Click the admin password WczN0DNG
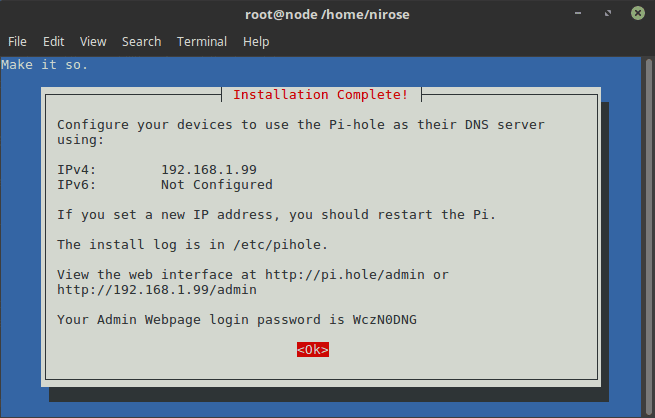 pyautogui.click(x=385, y=320)
